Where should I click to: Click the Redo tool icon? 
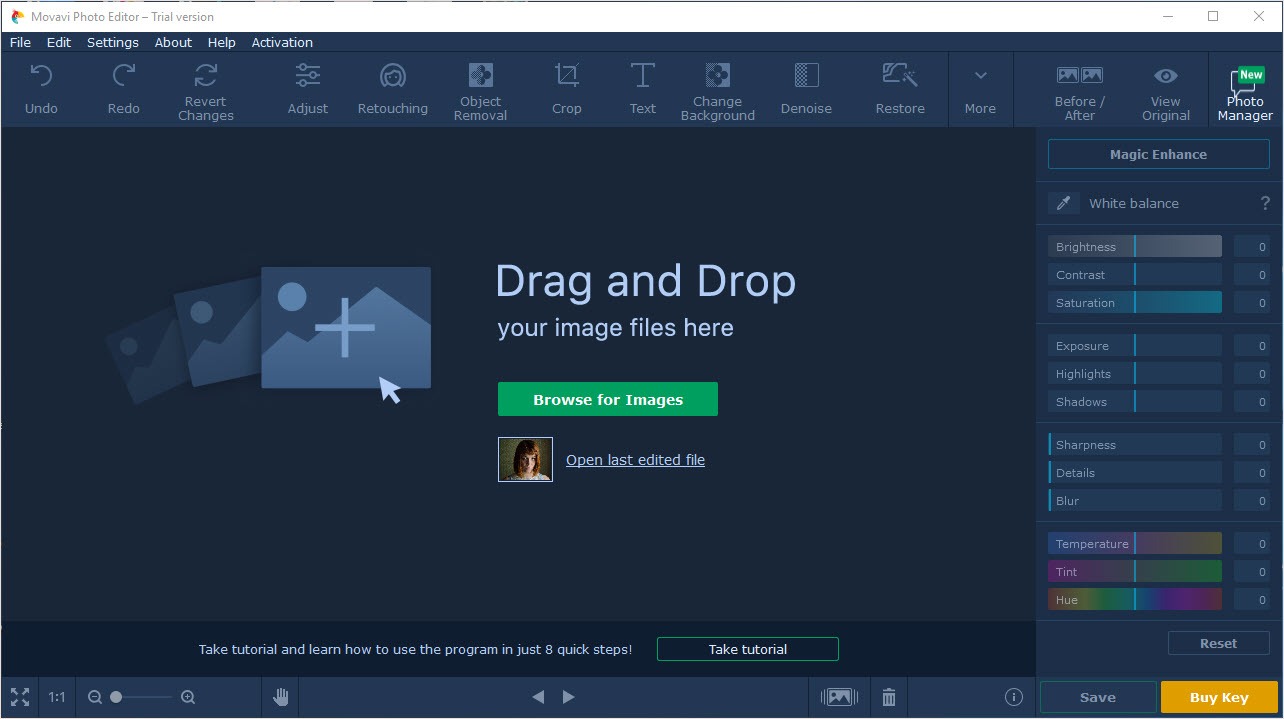pos(124,76)
